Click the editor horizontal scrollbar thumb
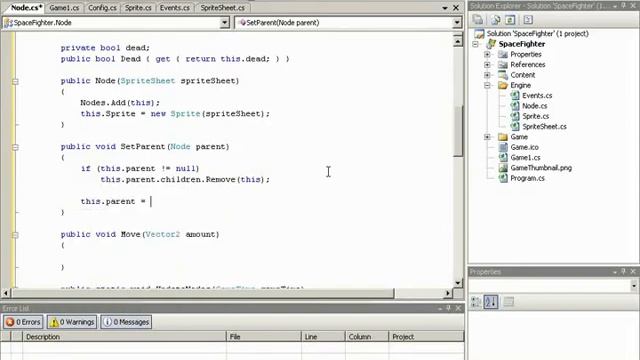Image resolution: width=640 pixels, height=360 pixels. point(203,293)
